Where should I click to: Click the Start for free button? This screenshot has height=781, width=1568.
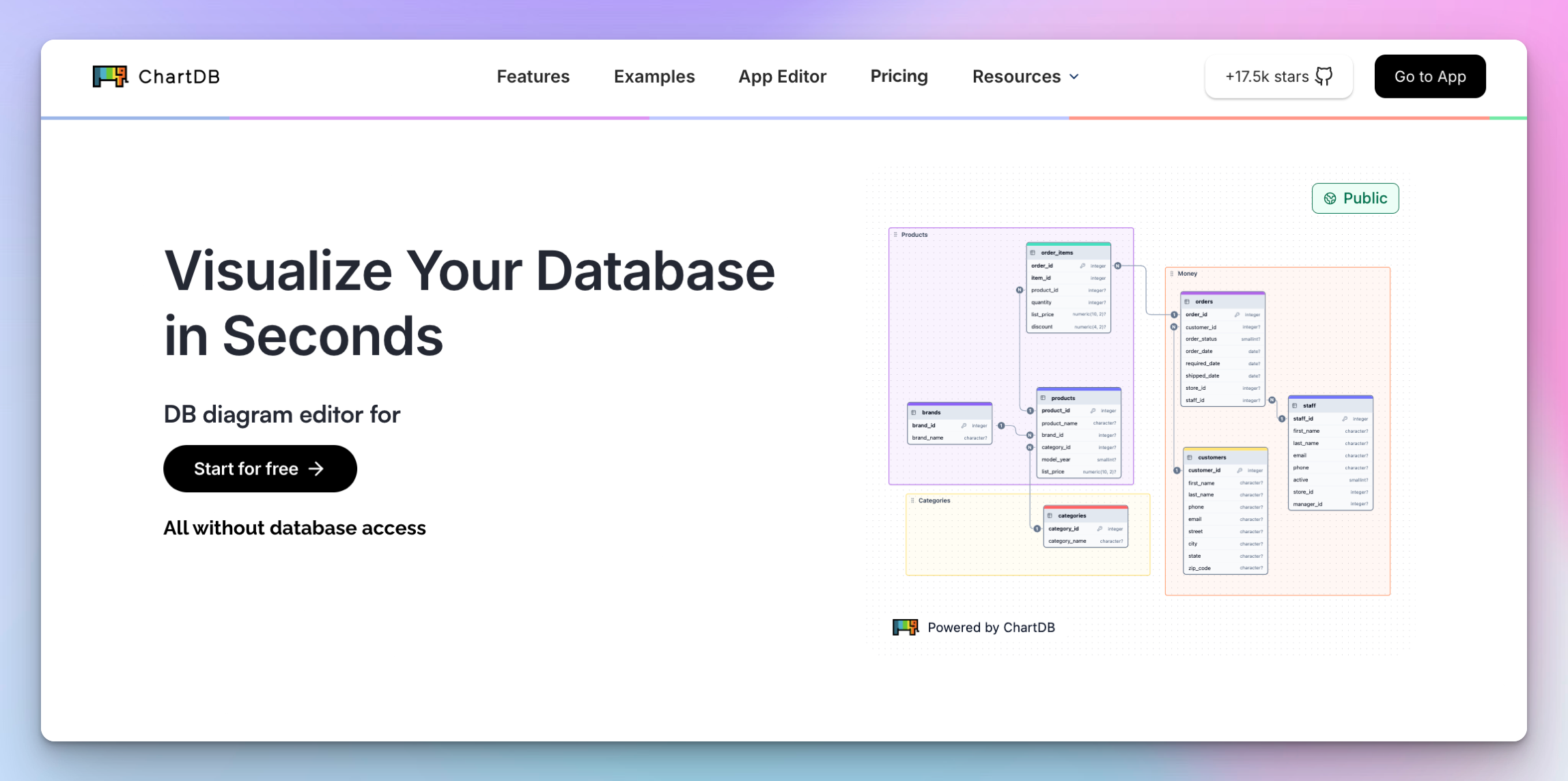pos(260,468)
